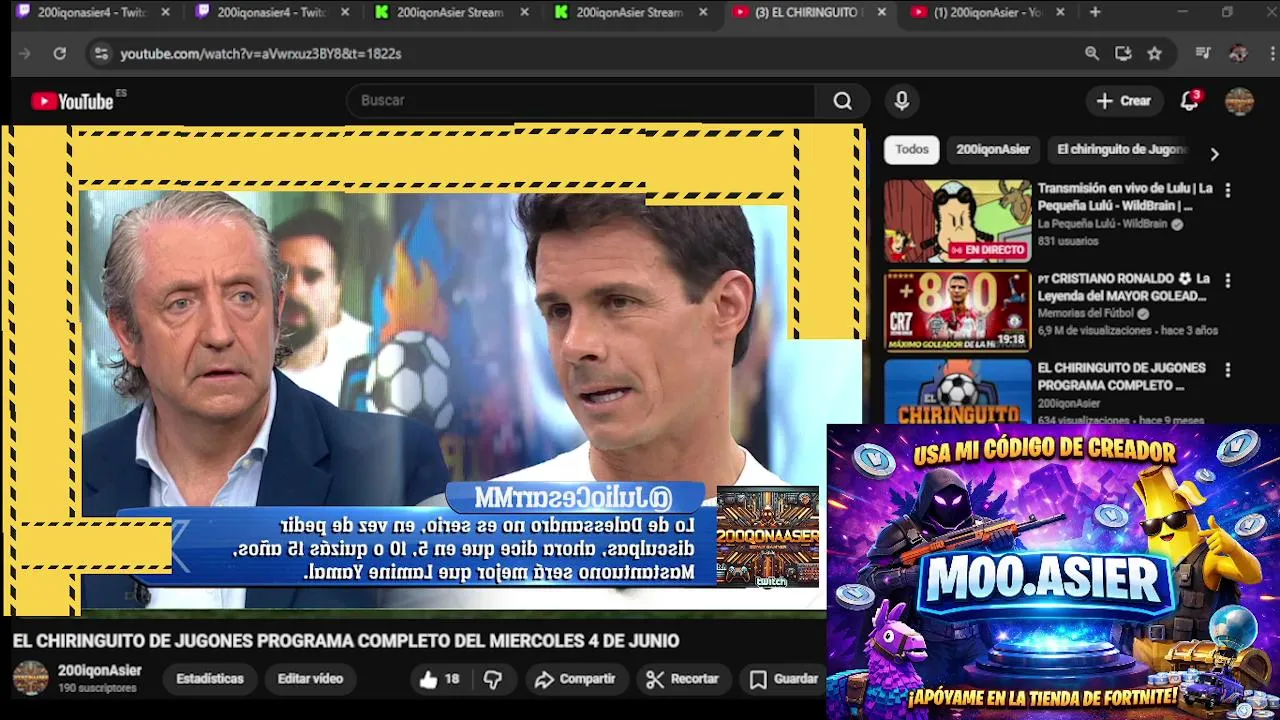Image resolution: width=1280 pixels, height=720 pixels.
Task: Open the Chrome profile avatar menu
Action: click(1238, 54)
